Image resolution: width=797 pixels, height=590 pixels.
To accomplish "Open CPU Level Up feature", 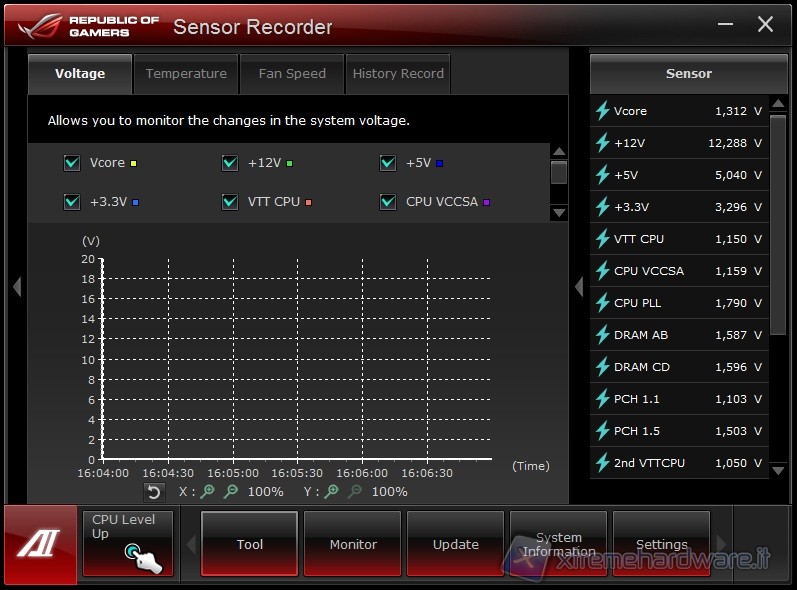I will click(x=127, y=543).
